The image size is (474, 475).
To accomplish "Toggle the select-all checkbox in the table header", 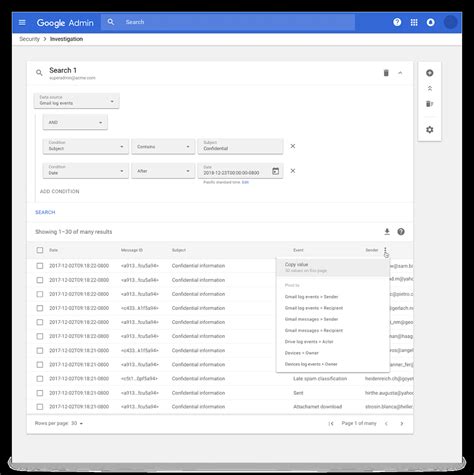I will [x=40, y=250].
